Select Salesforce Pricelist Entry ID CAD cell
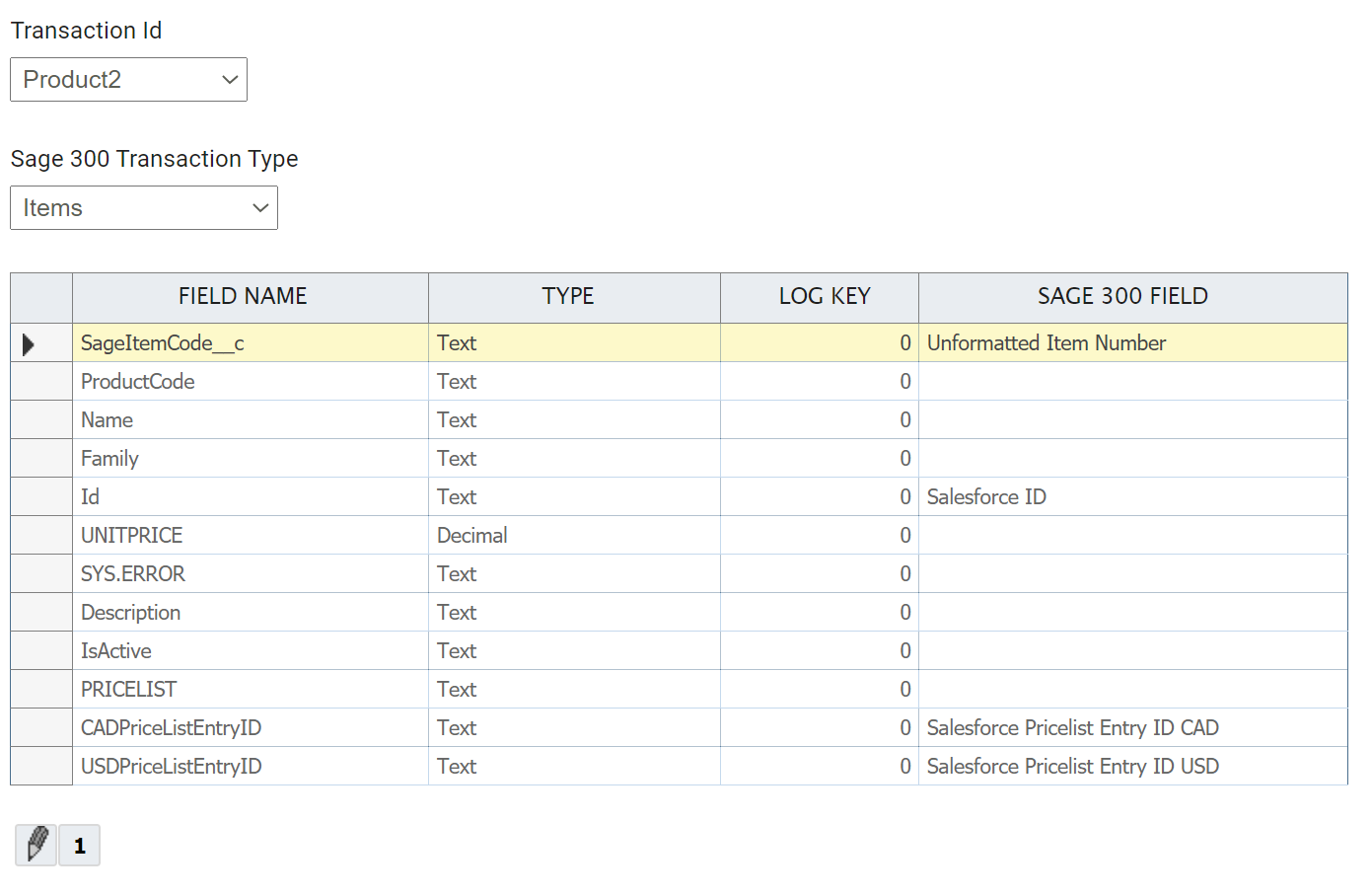The width and height of the screenshot is (1372, 896). click(1131, 728)
